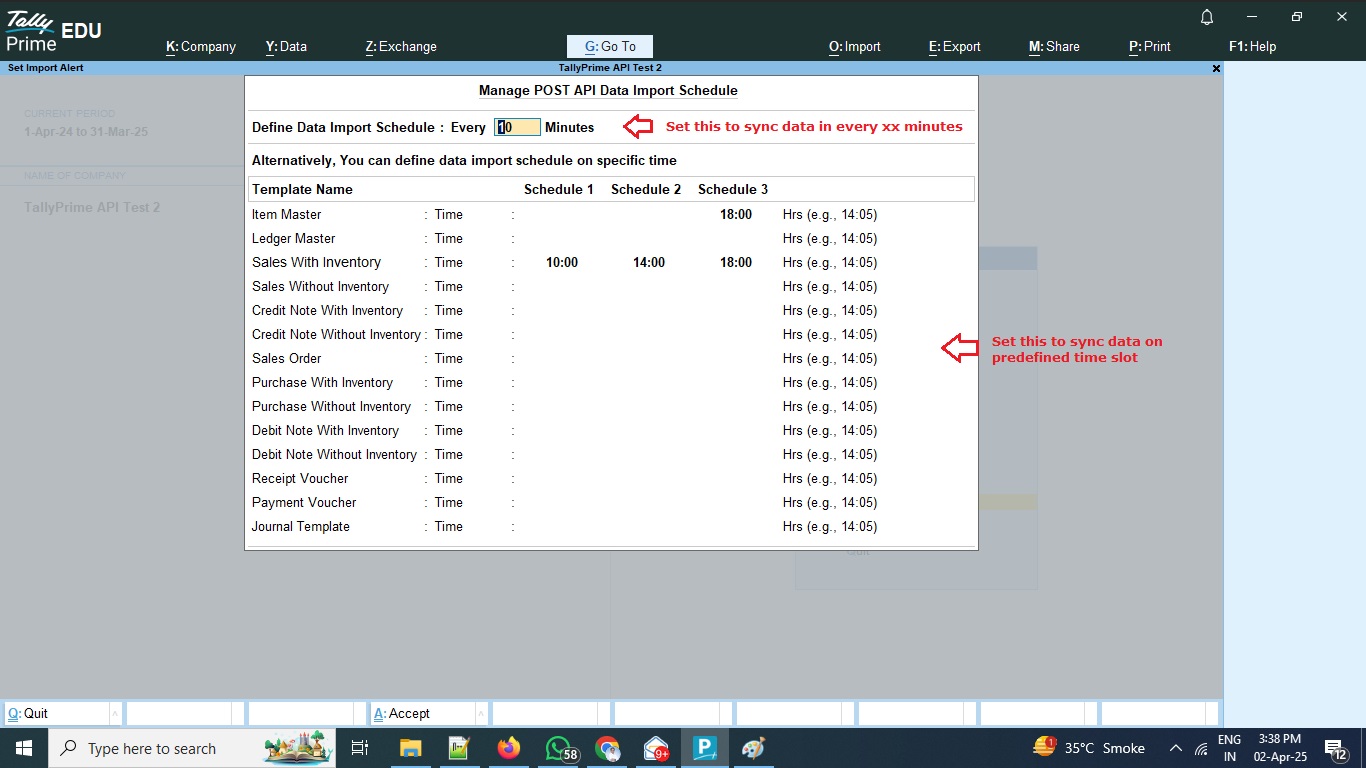Viewport: 1366px width, 768px height.
Task: Open File Explorer from taskbar
Action: (x=410, y=748)
